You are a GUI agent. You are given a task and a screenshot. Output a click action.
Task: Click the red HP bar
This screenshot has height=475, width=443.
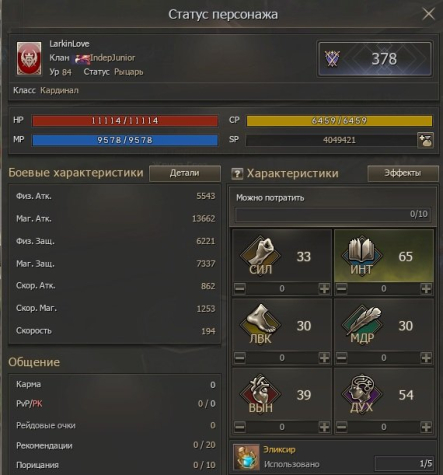point(125,121)
